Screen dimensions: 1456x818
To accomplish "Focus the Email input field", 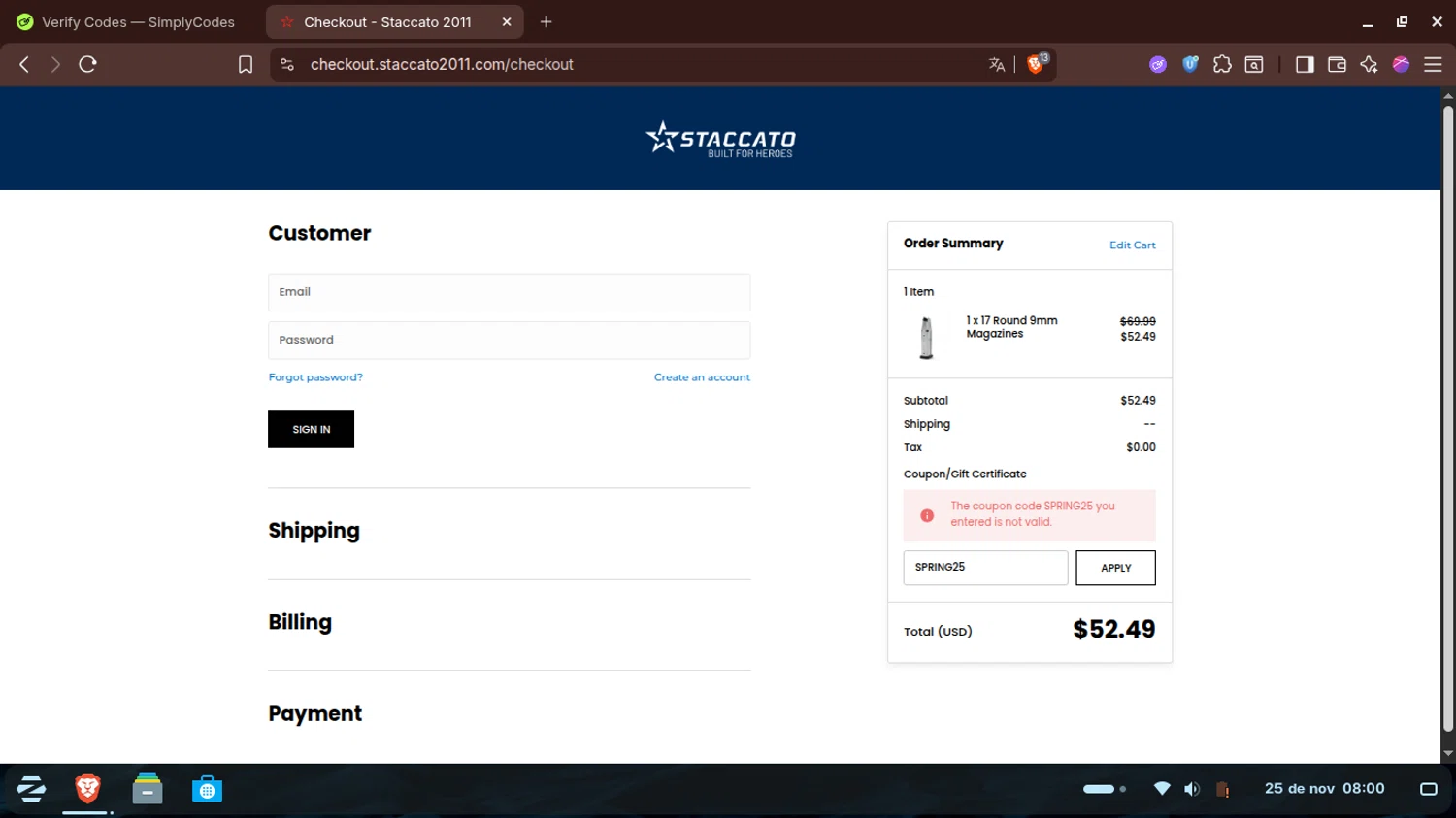I will click(509, 292).
